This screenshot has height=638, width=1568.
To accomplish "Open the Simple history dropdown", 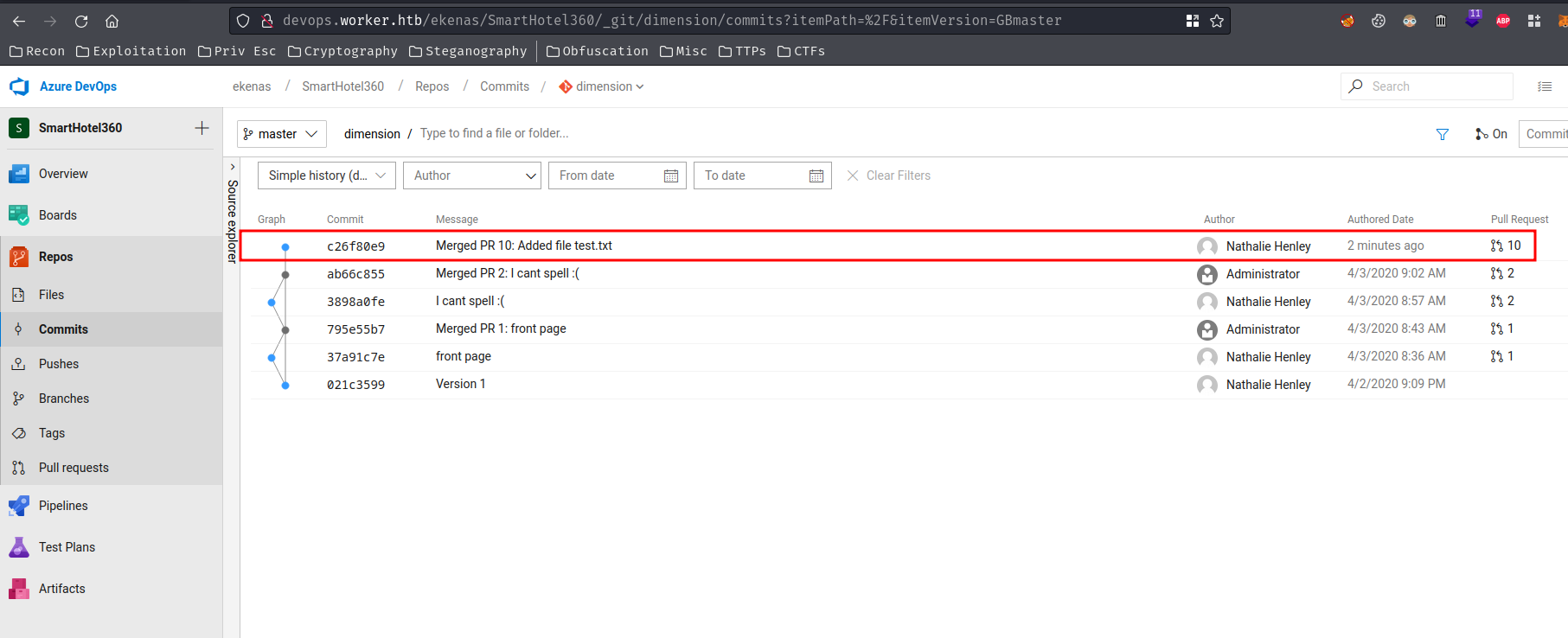I will pos(327,175).
